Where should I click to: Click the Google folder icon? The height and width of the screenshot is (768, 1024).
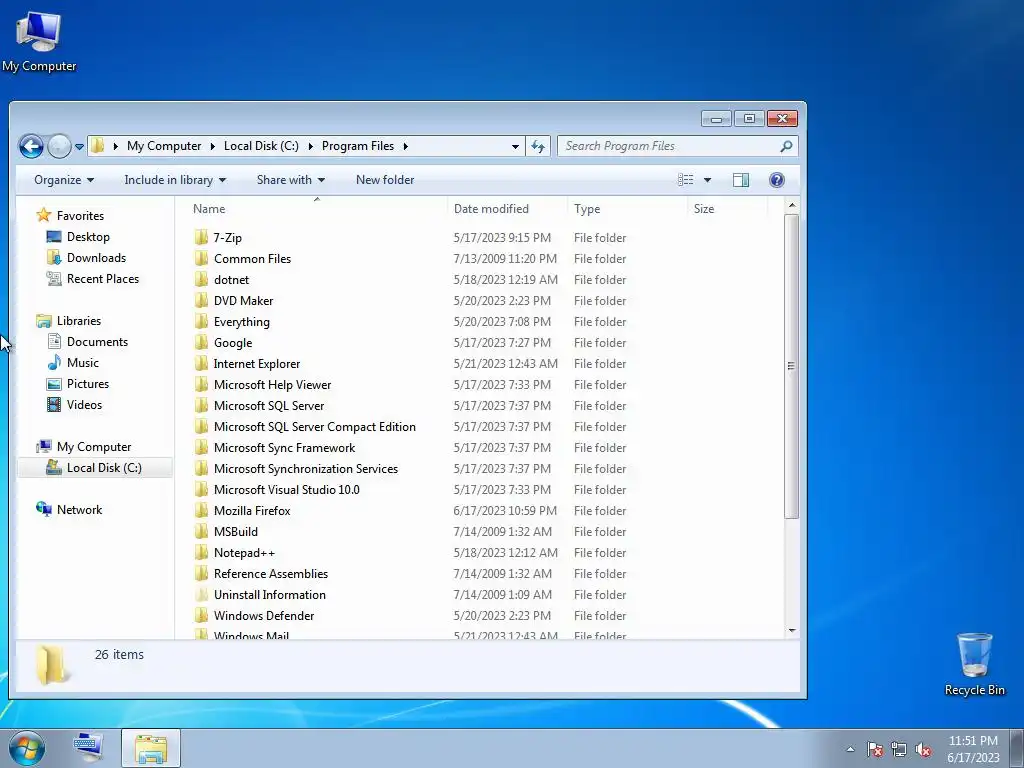[201, 343]
